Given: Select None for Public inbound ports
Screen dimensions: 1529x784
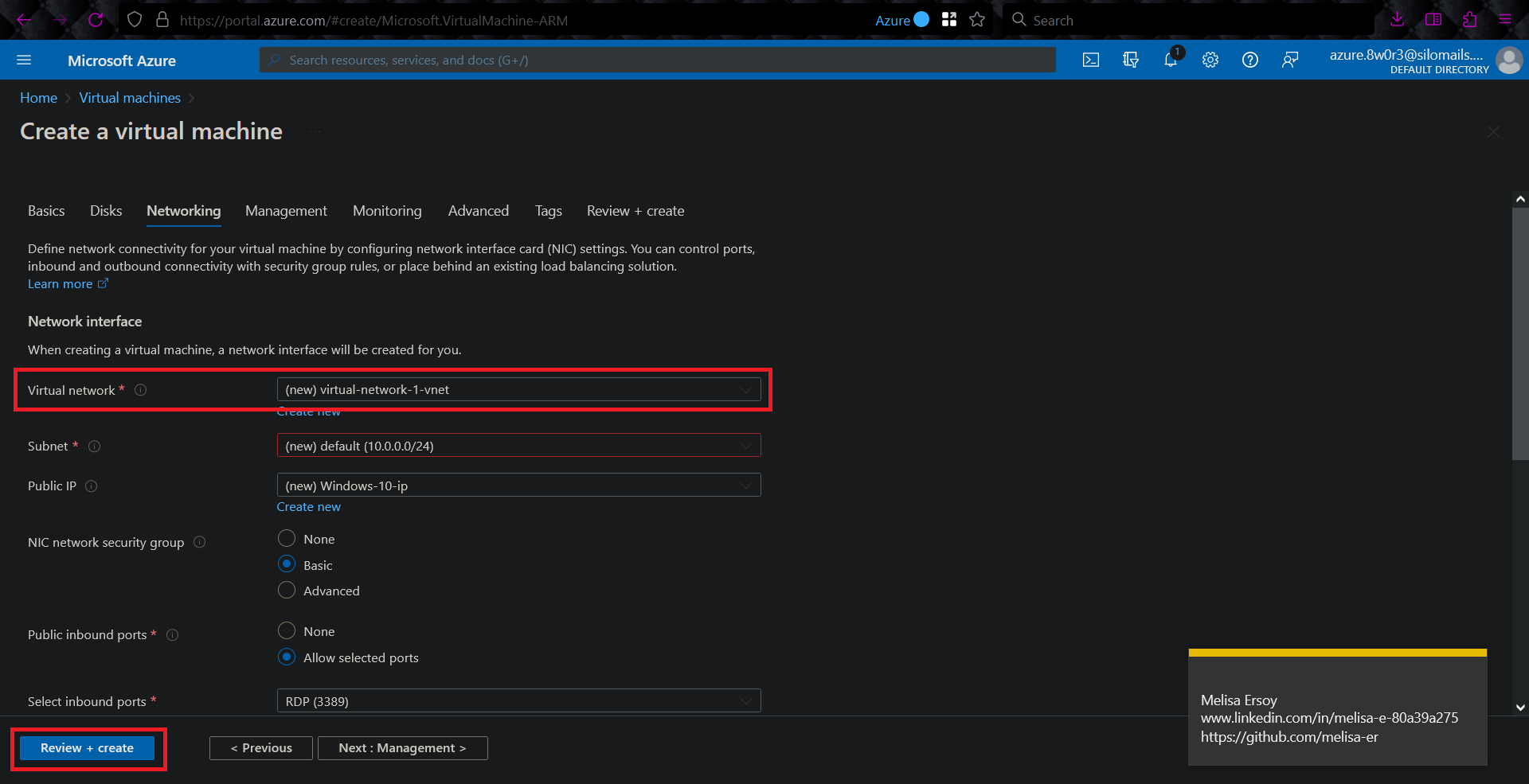Looking at the screenshot, I should [x=287, y=631].
